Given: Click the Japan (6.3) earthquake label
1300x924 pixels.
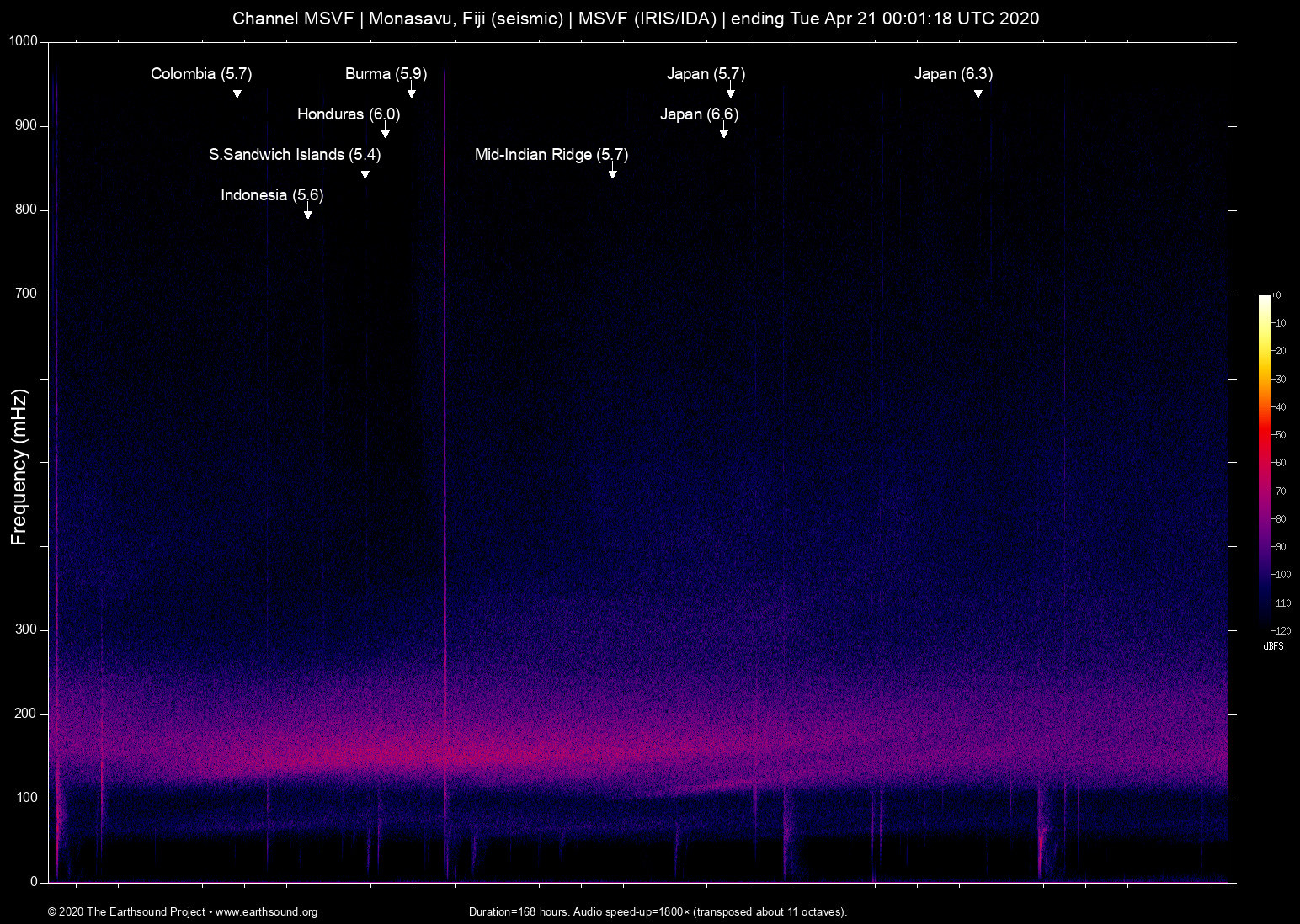Looking at the screenshot, I should (953, 74).
